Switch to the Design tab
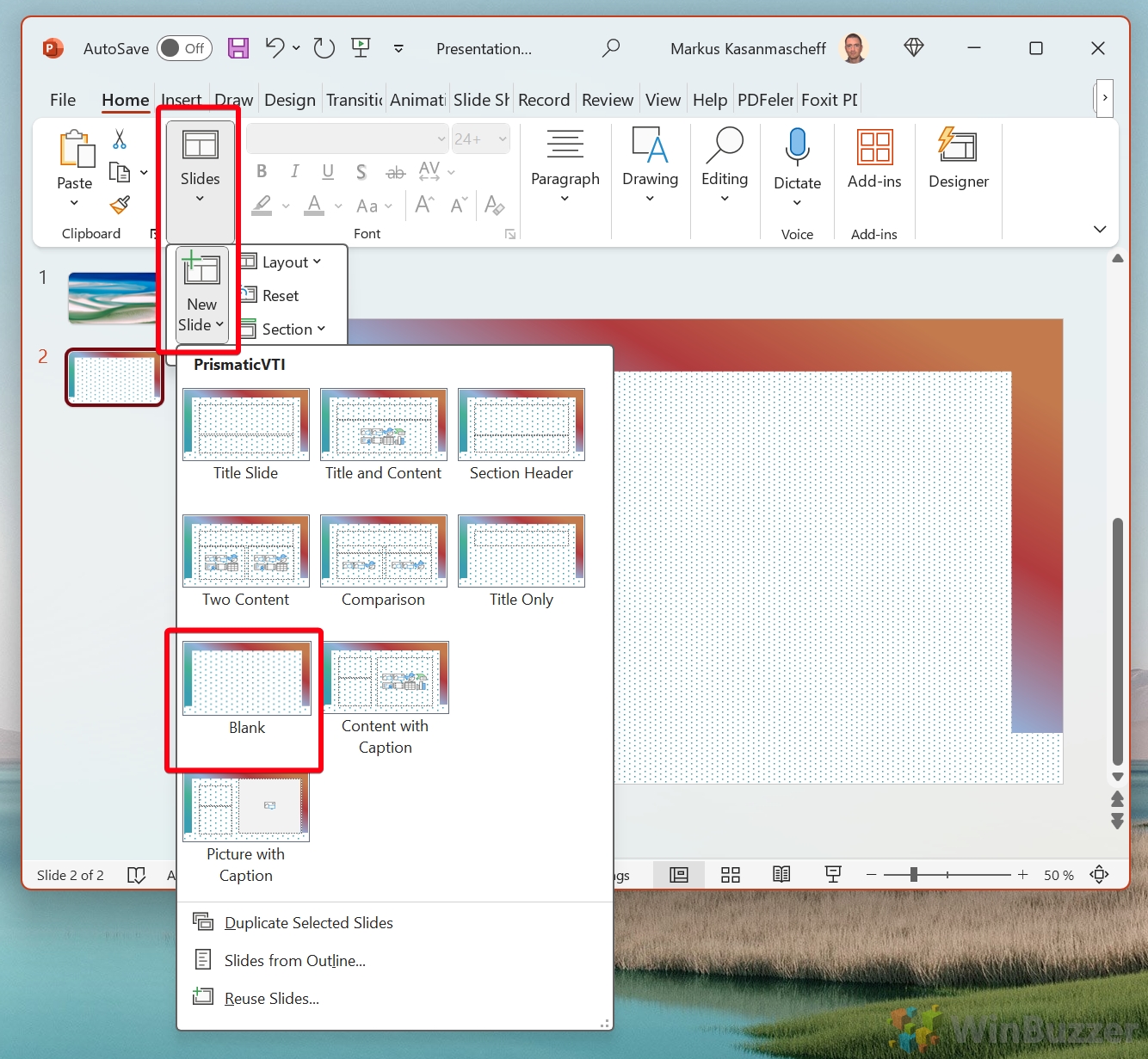This screenshot has width=1148, height=1059. [x=290, y=100]
